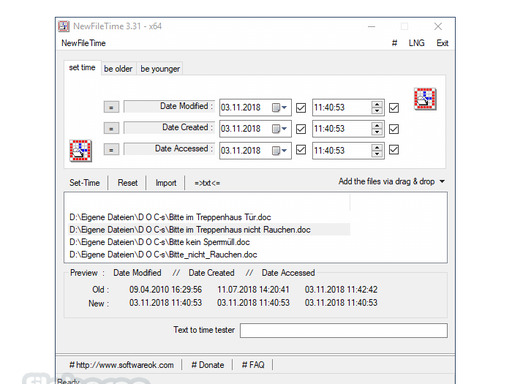Open calendar dropdown for Date Accessed

click(x=279, y=151)
